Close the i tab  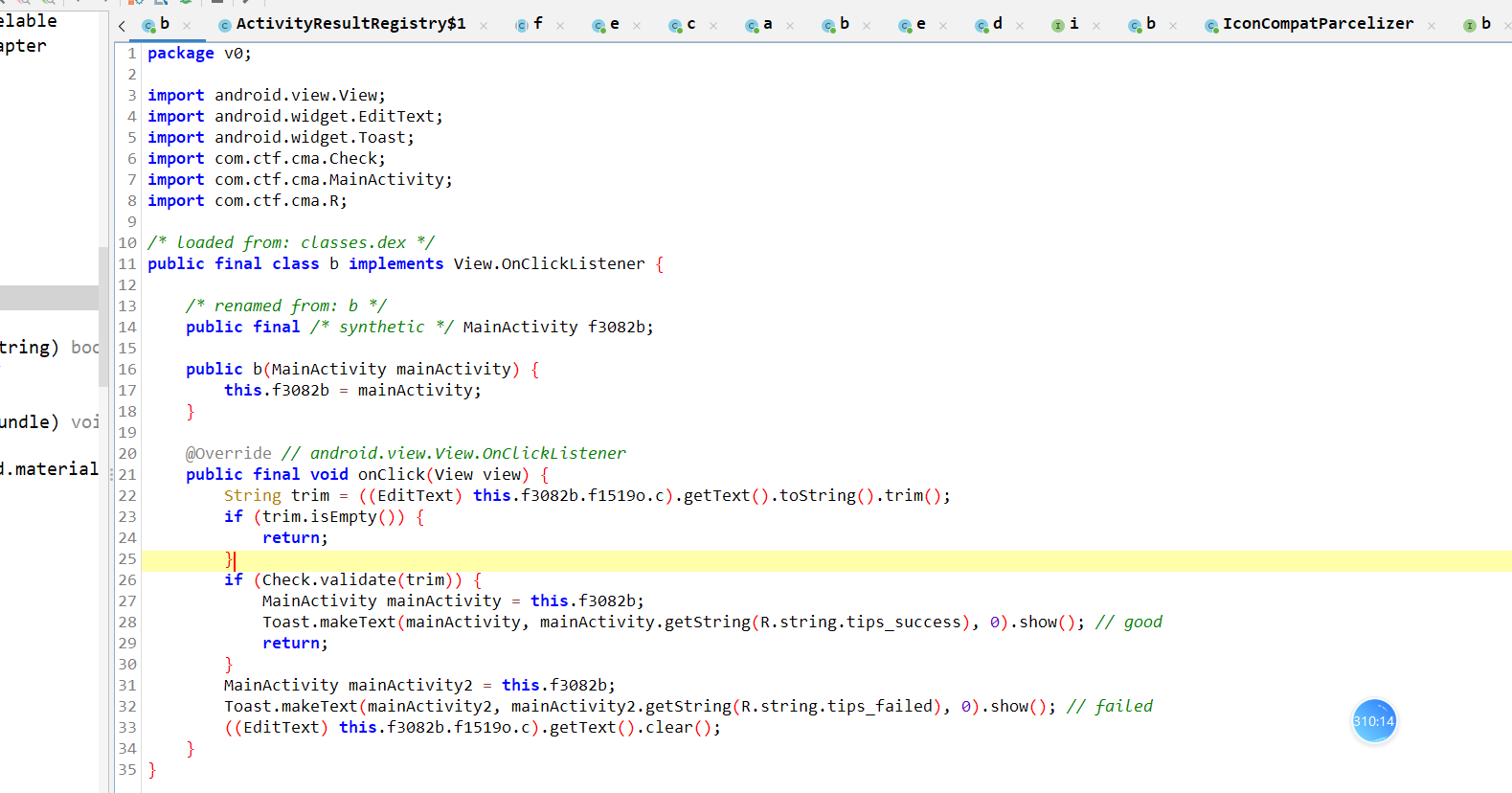point(1096,26)
